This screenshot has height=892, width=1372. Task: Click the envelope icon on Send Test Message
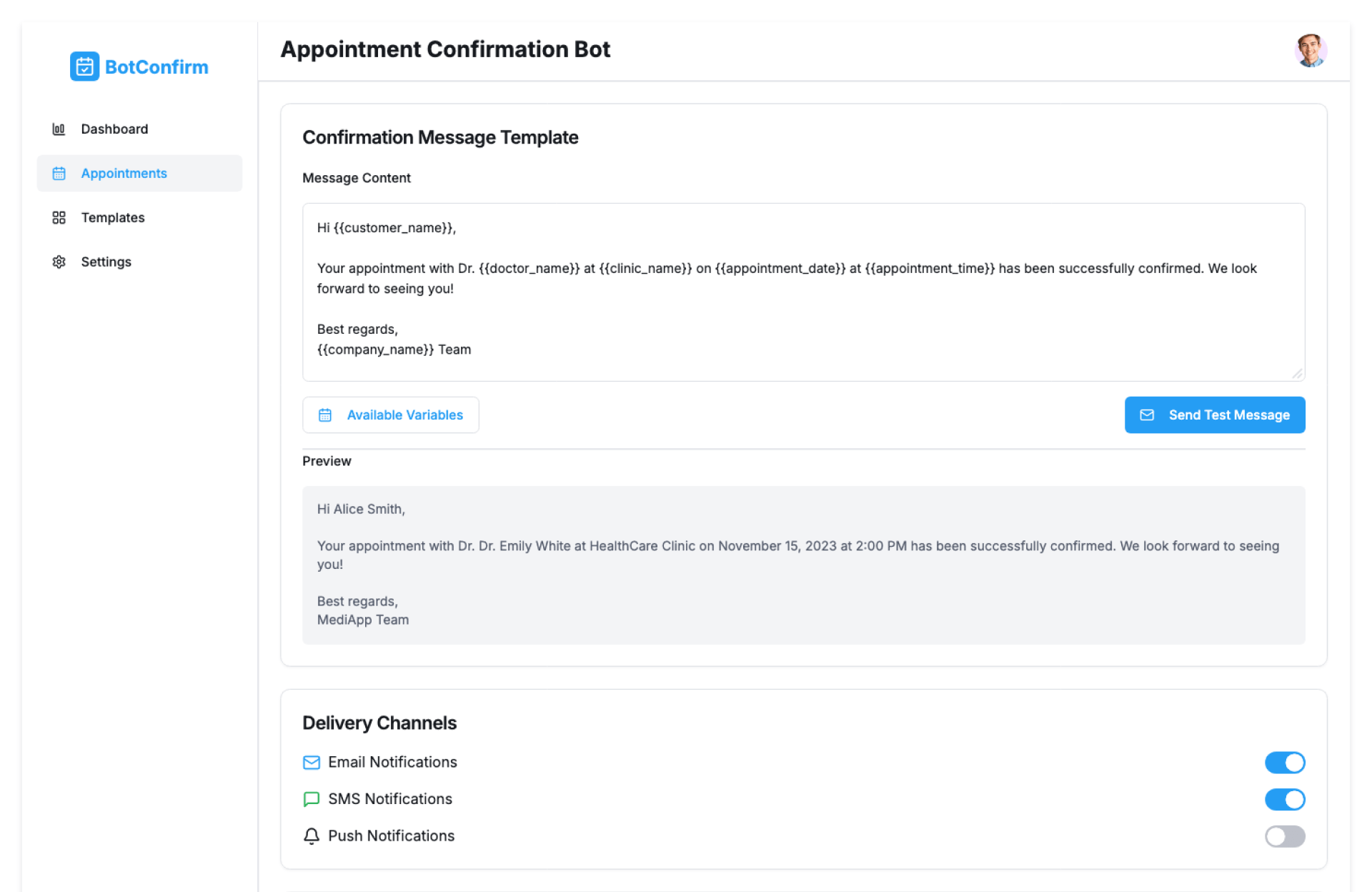click(1146, 415)
